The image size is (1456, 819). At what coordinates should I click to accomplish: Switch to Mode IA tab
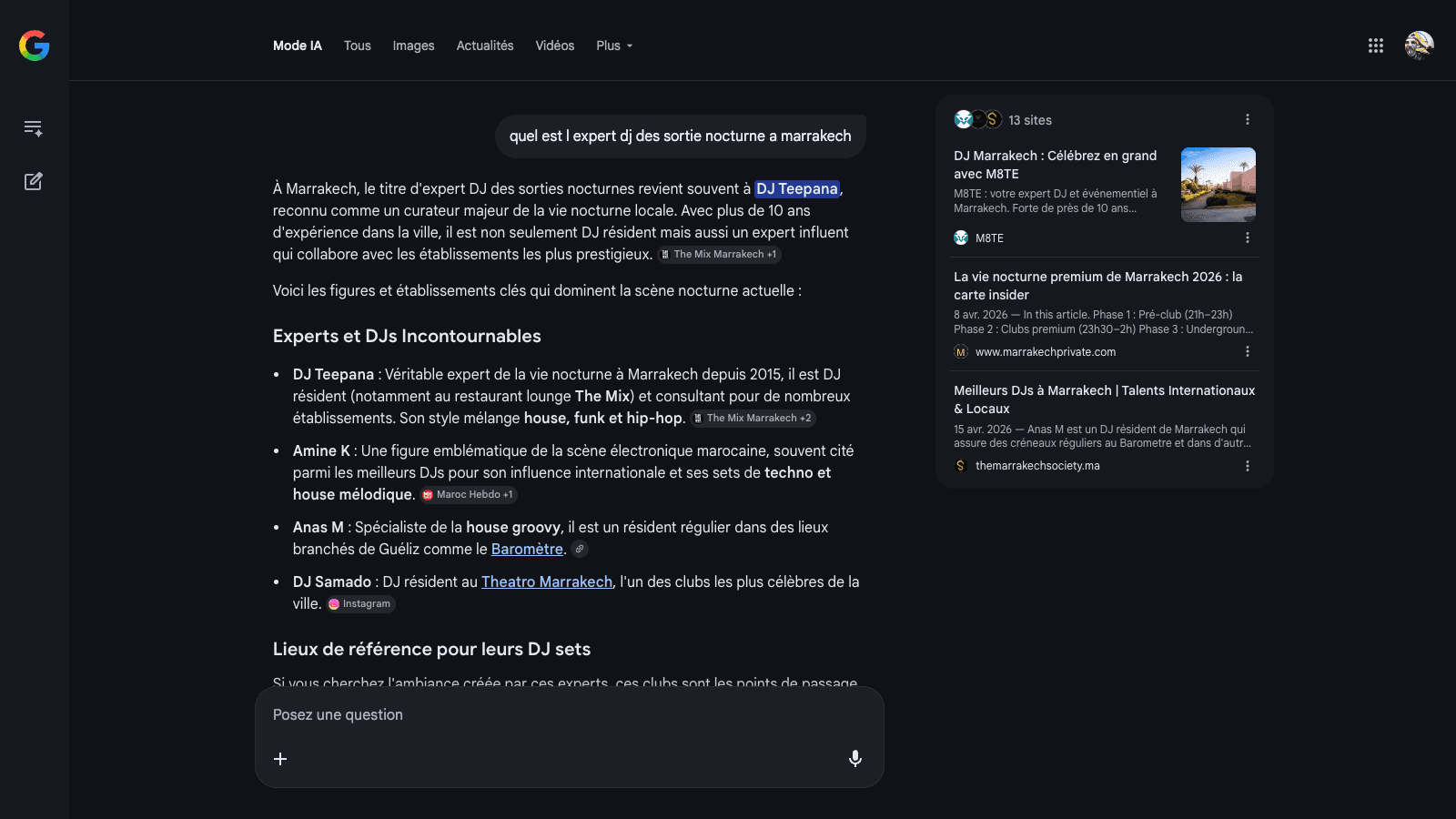[298, 45]
